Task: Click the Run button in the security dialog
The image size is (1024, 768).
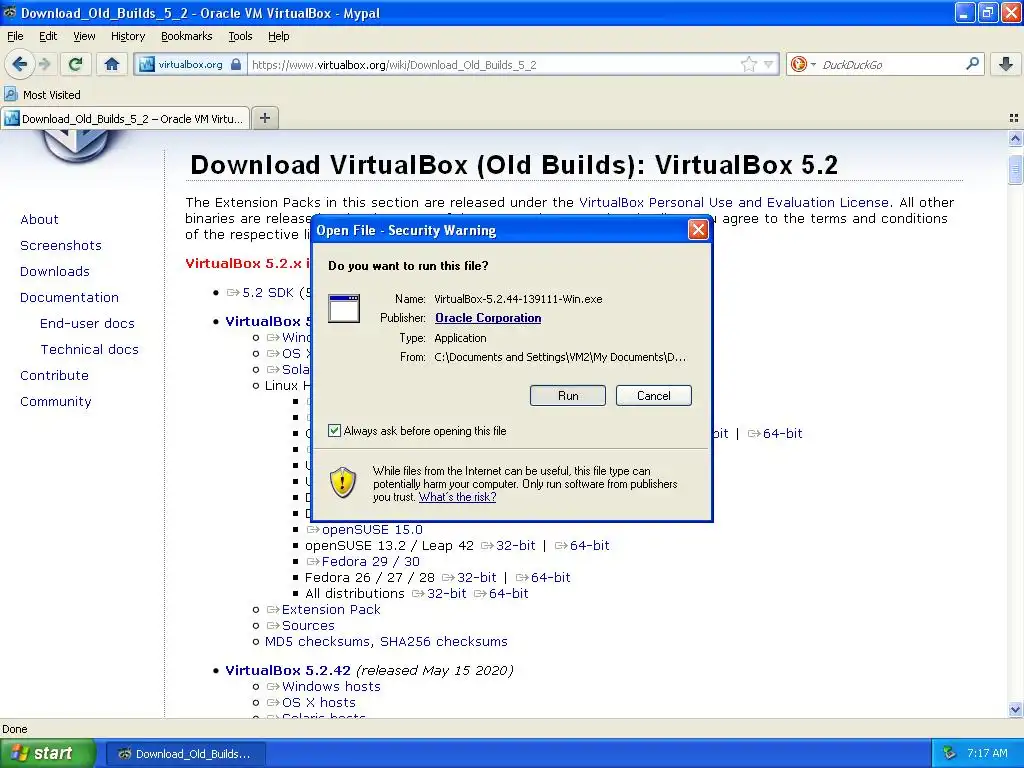Action: tap(568, 396)
